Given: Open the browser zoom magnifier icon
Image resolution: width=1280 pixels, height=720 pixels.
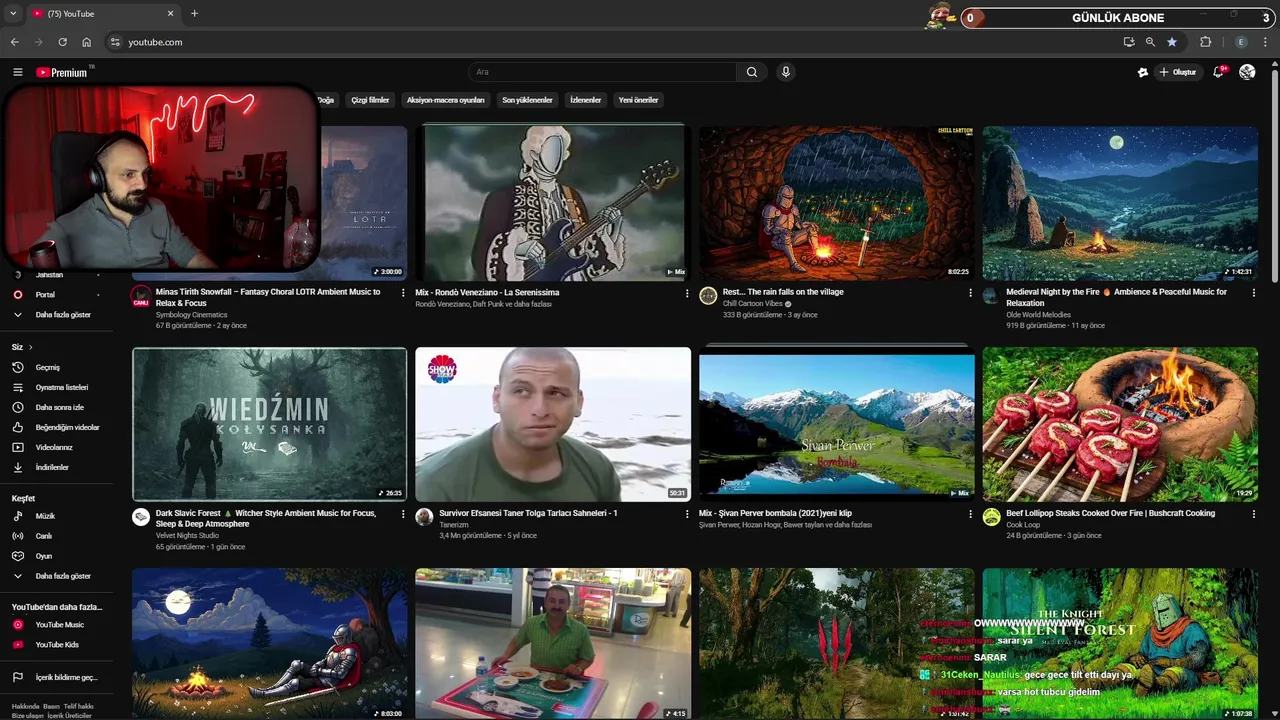Looking at the screenshot, I should coord(1150,42).
